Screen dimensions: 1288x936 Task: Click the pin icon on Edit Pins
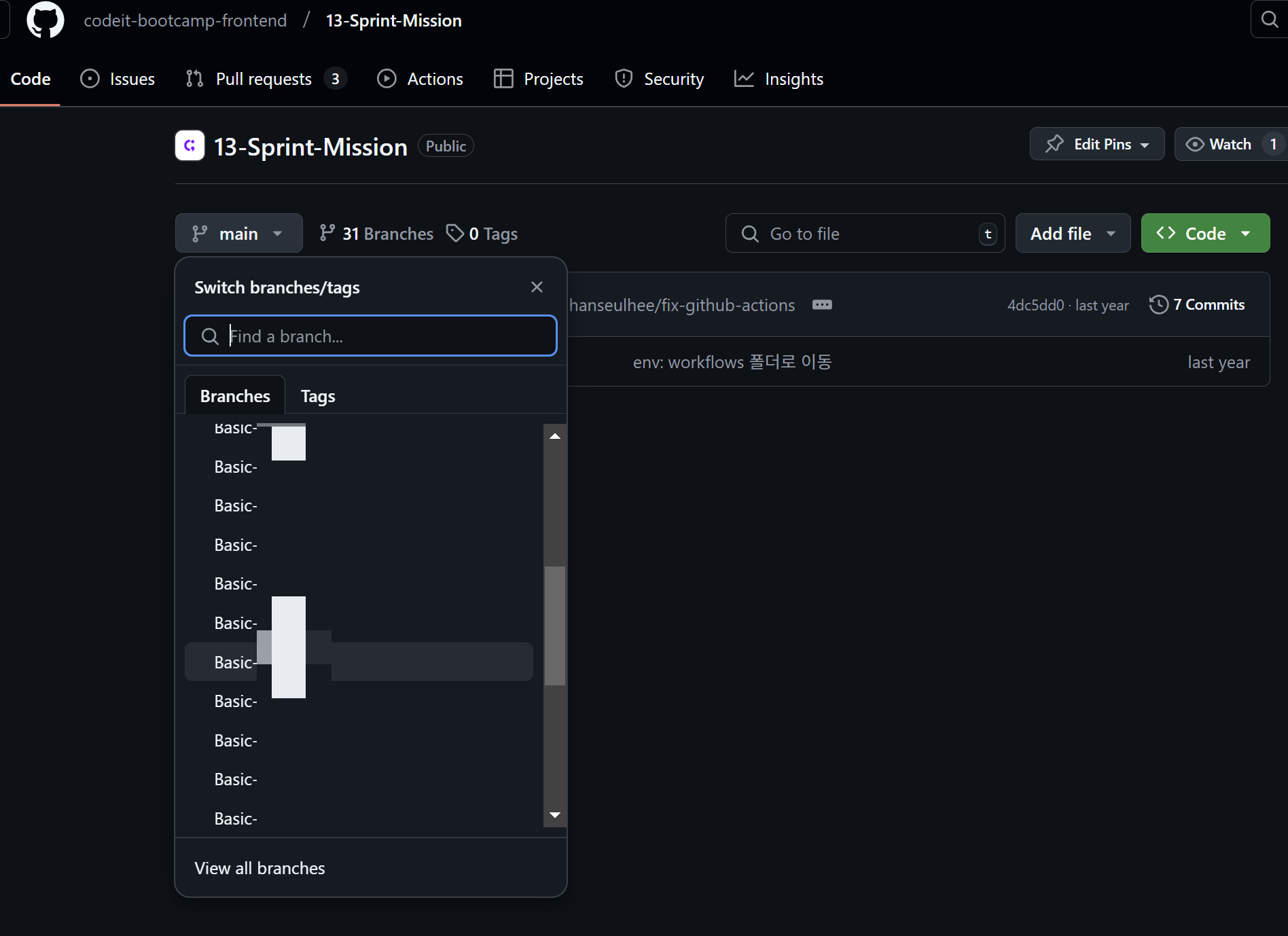1054,144
